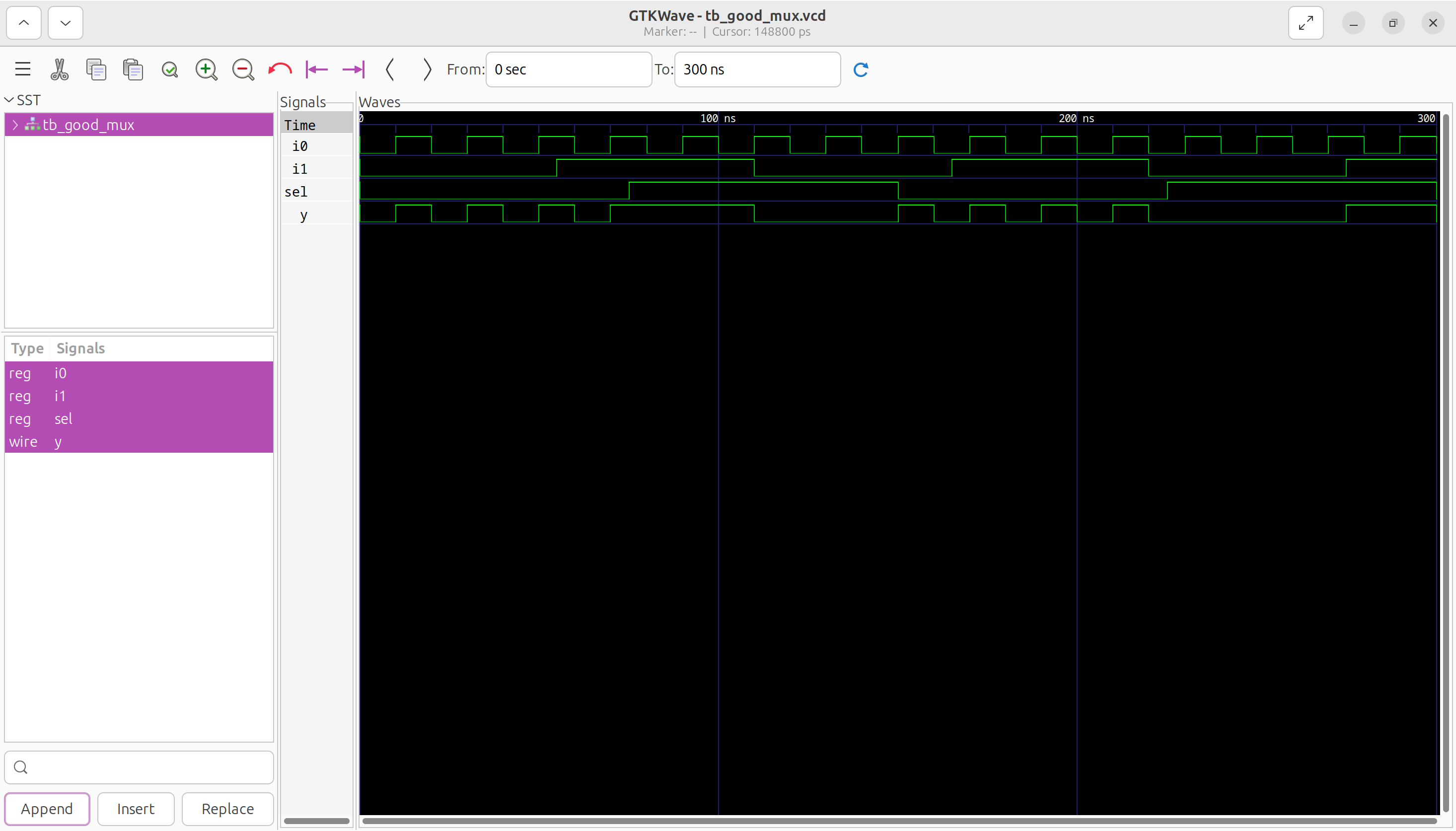The image size is (1456, 831).
Task: Expand the tb_good_mux tree node
Action: pos(15,125)
